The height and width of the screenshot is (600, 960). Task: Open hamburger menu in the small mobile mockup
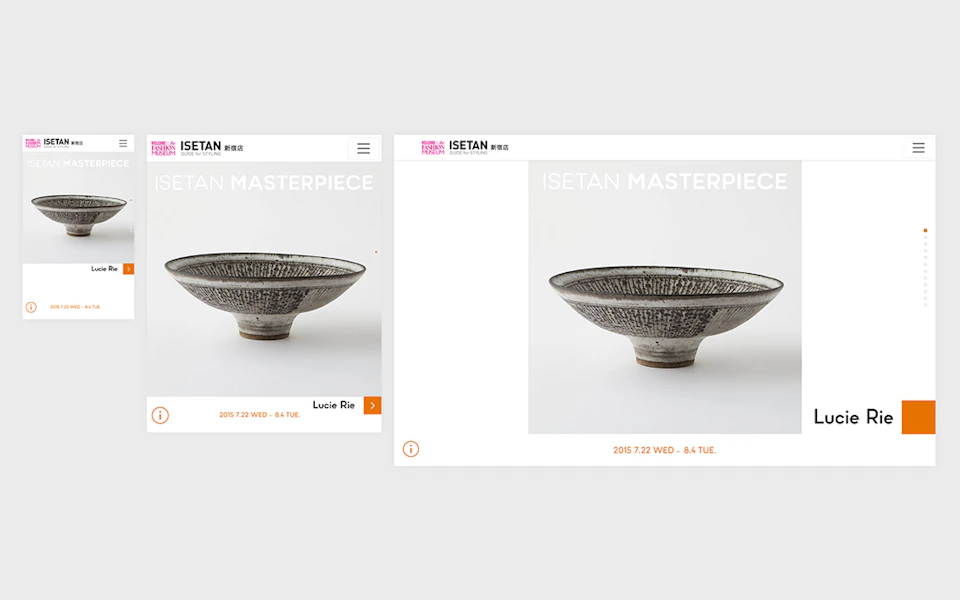123,143
